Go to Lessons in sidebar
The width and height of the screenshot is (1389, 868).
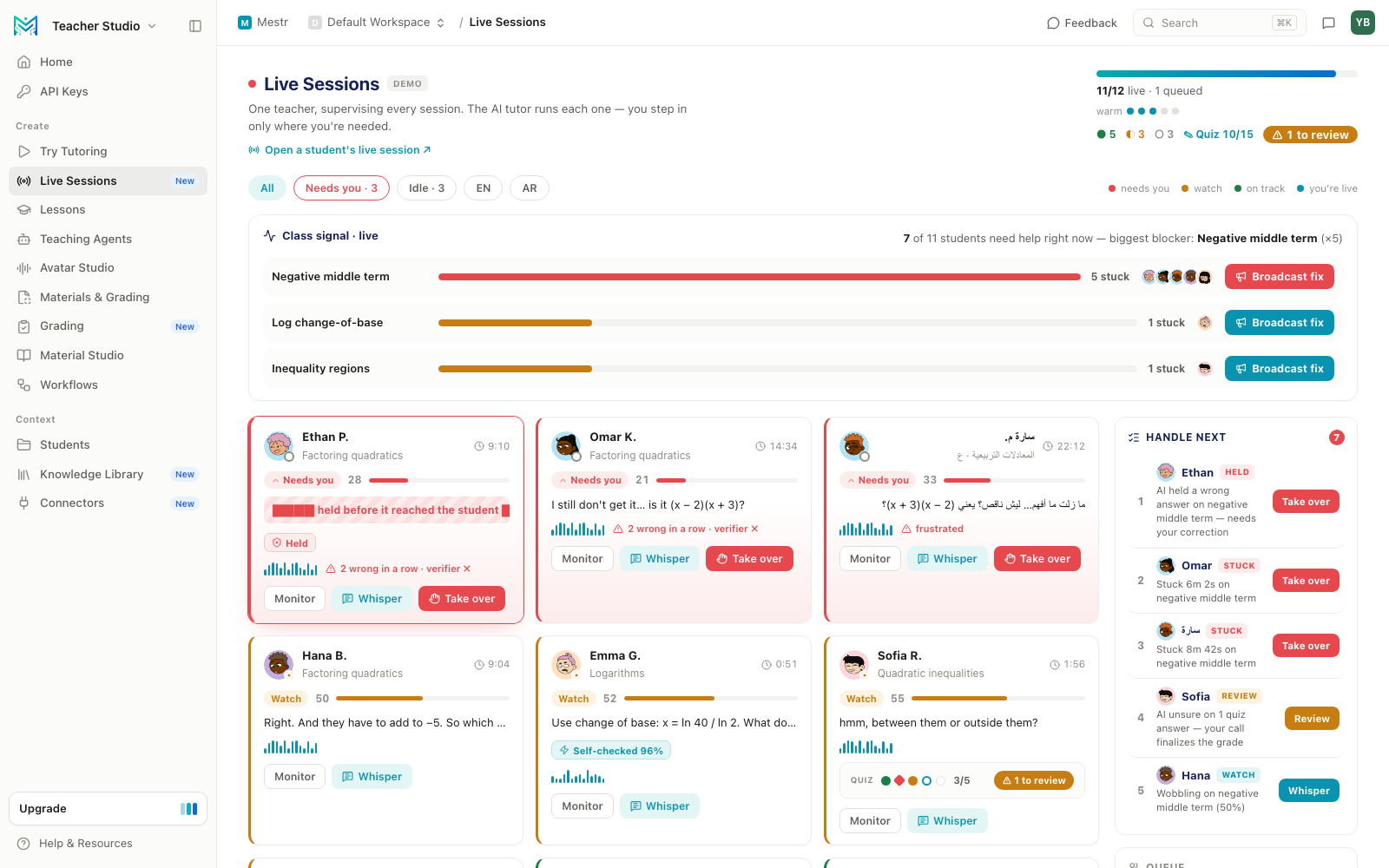point(108,209)
